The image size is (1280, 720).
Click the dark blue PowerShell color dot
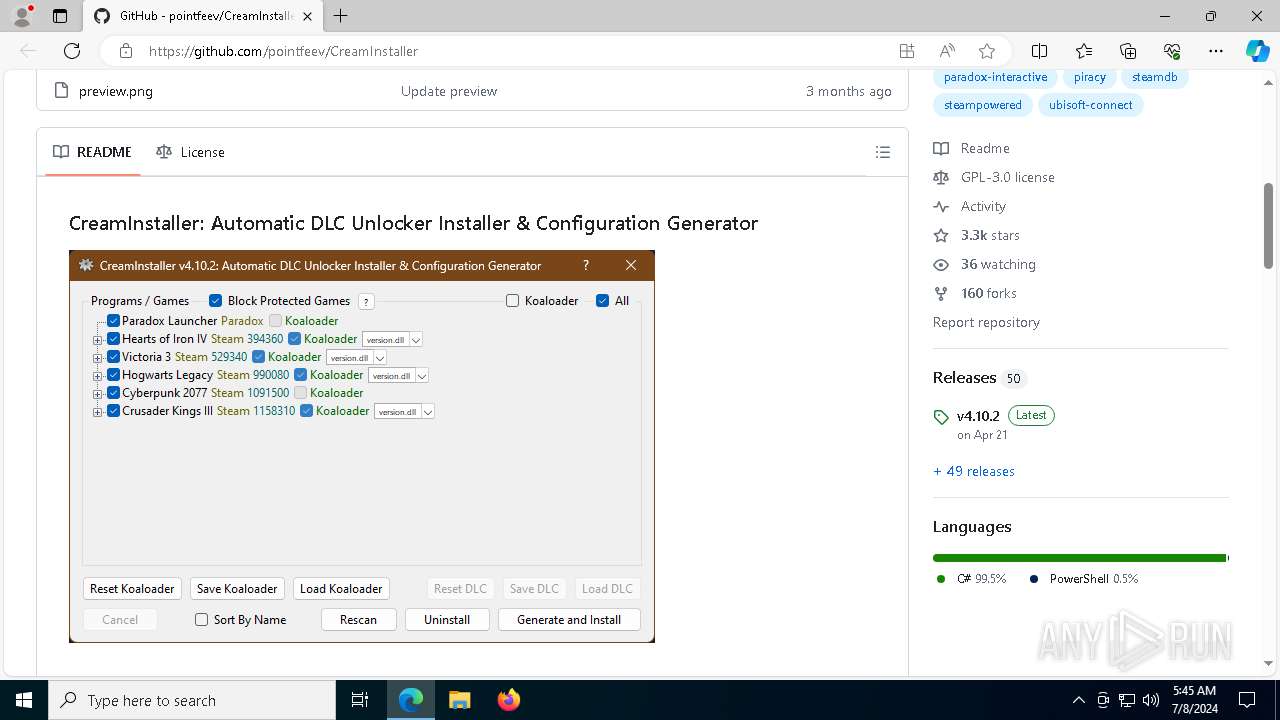(x=1034, y=579)
